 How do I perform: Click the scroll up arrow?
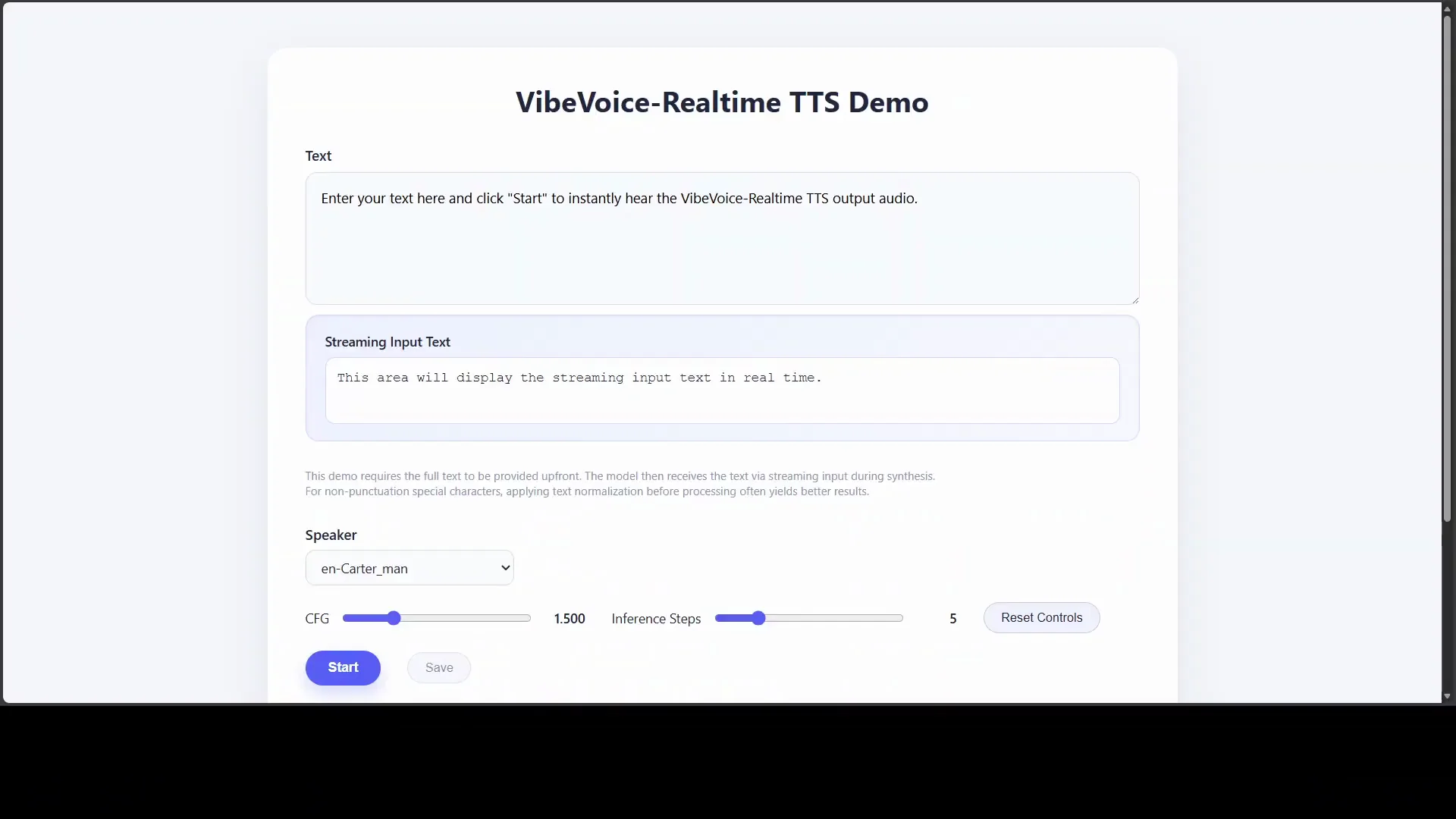(x=1446, y=8)
